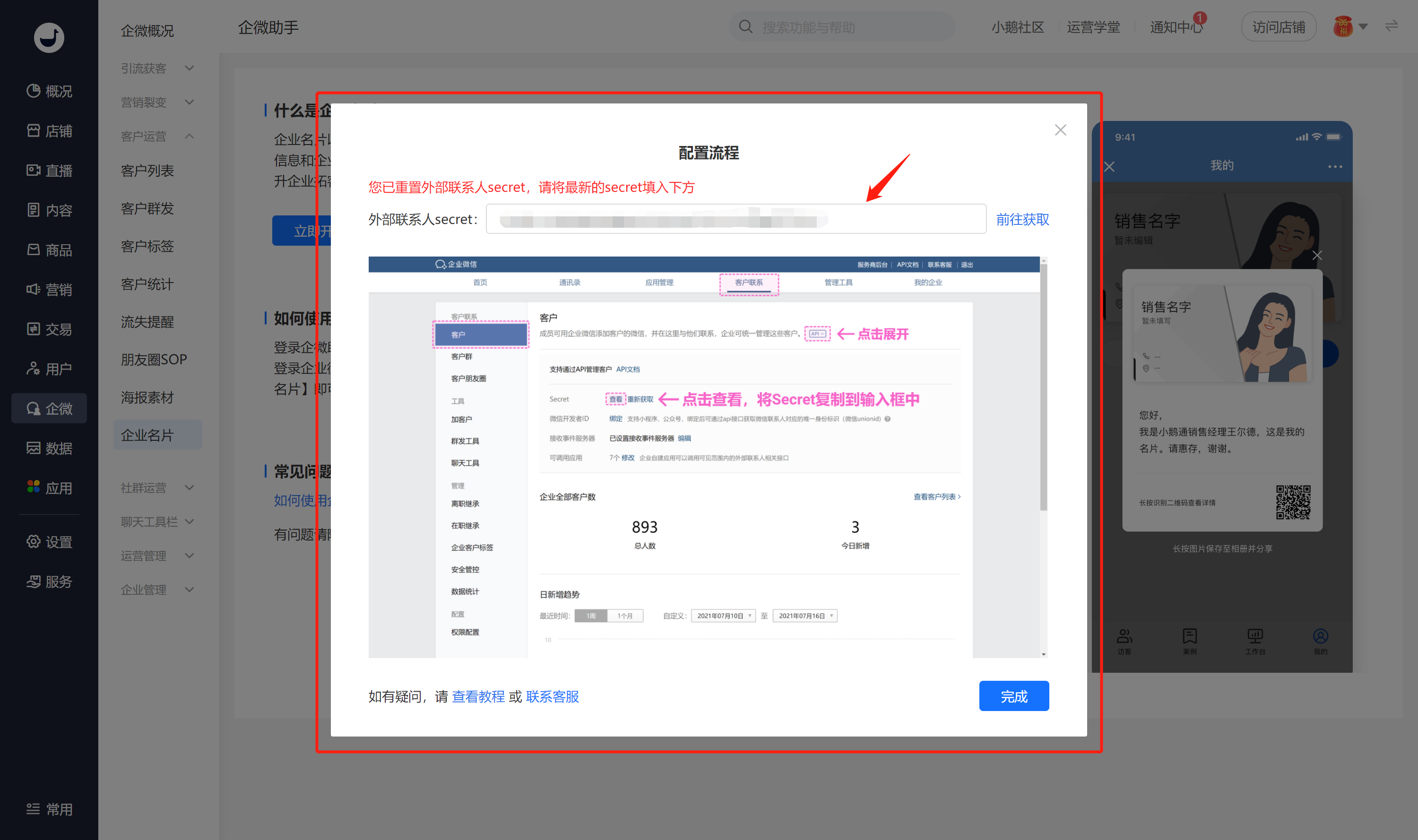Expand the 引流获客 menu group
Image resolution: width=1418 pixels, height=840 pixels.
click(158, 69)
